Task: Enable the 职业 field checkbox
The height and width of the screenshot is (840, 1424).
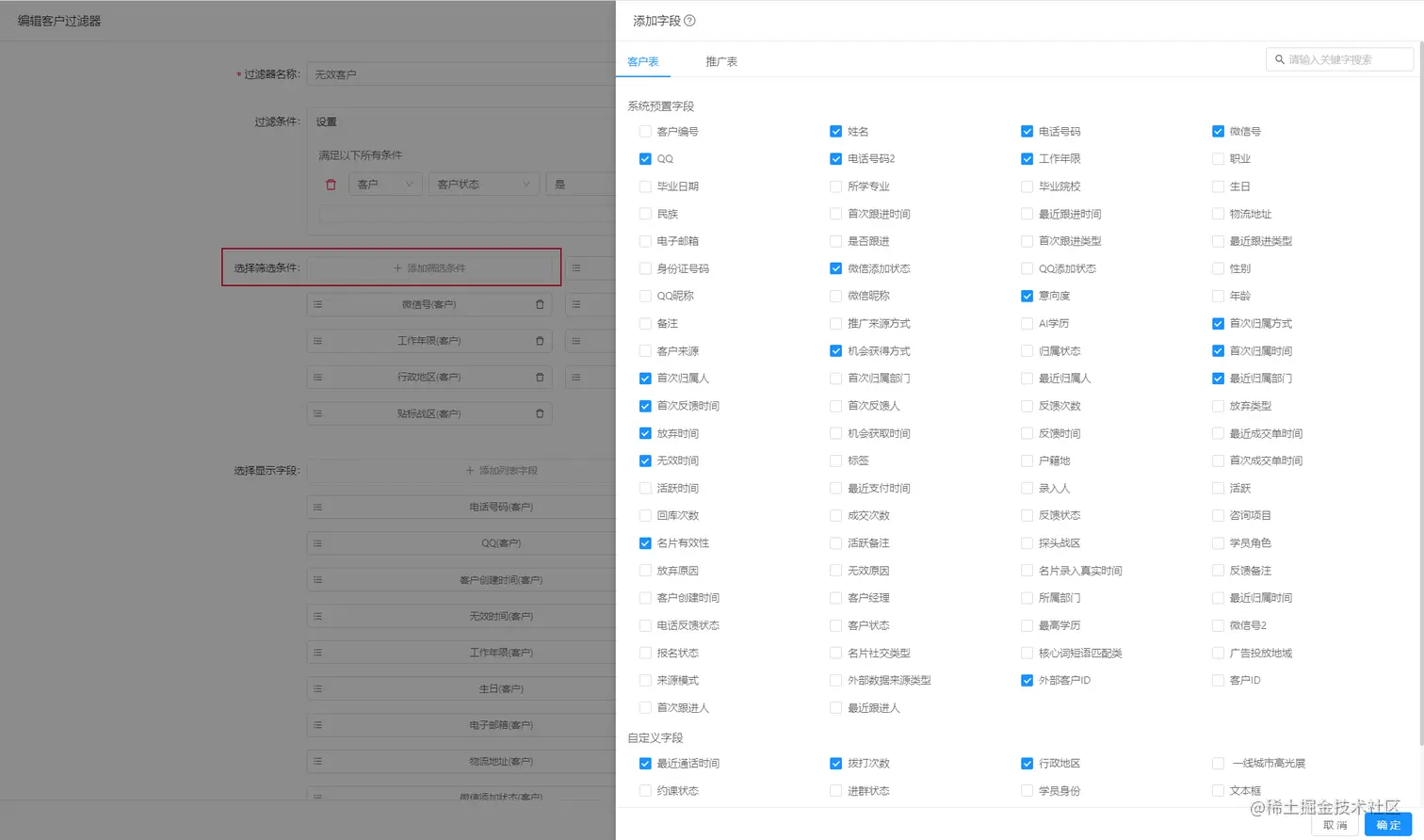Action: 1218,159
